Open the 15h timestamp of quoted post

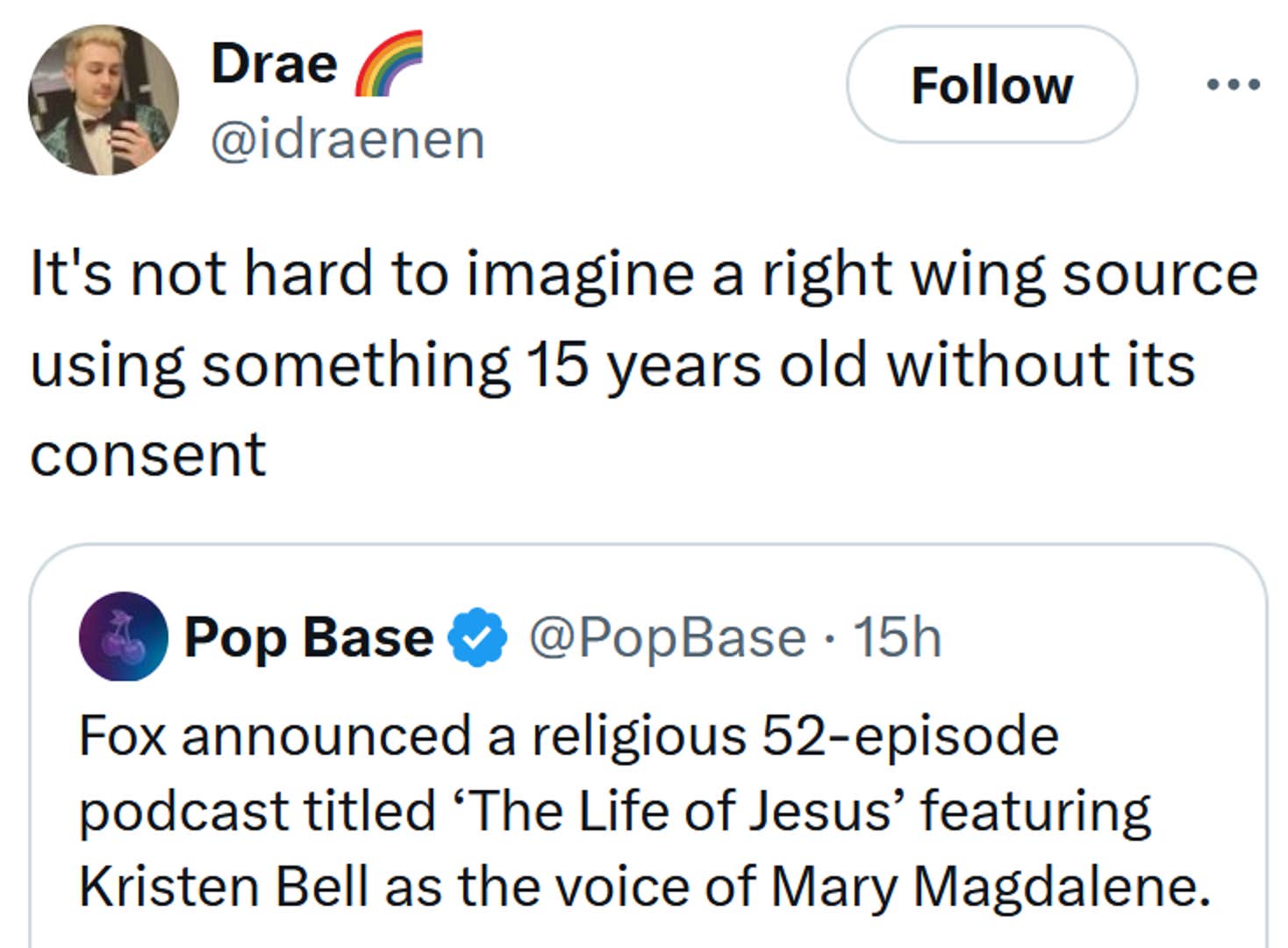(898, 637)
